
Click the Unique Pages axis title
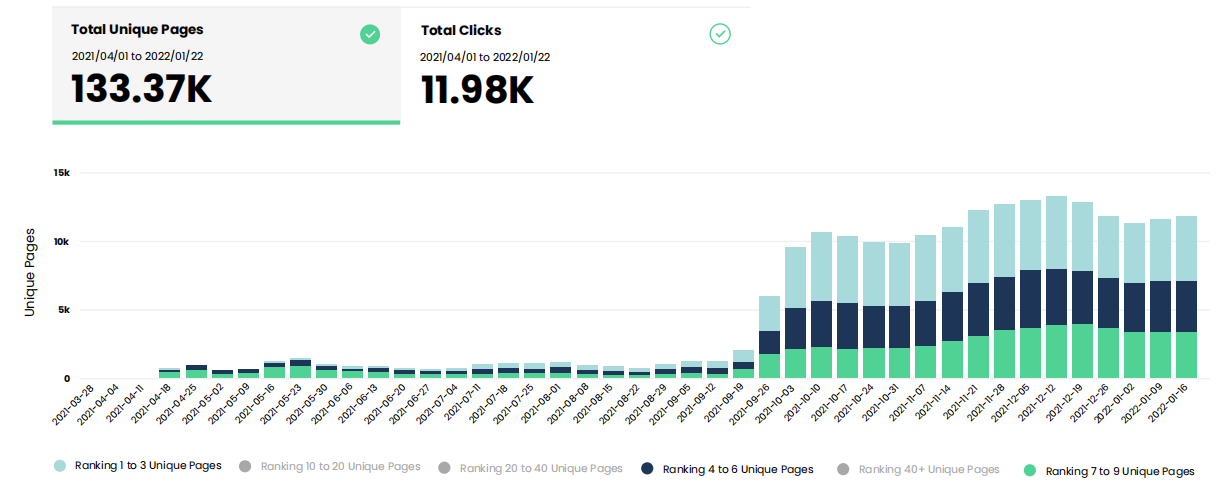(x=30, y=274)
